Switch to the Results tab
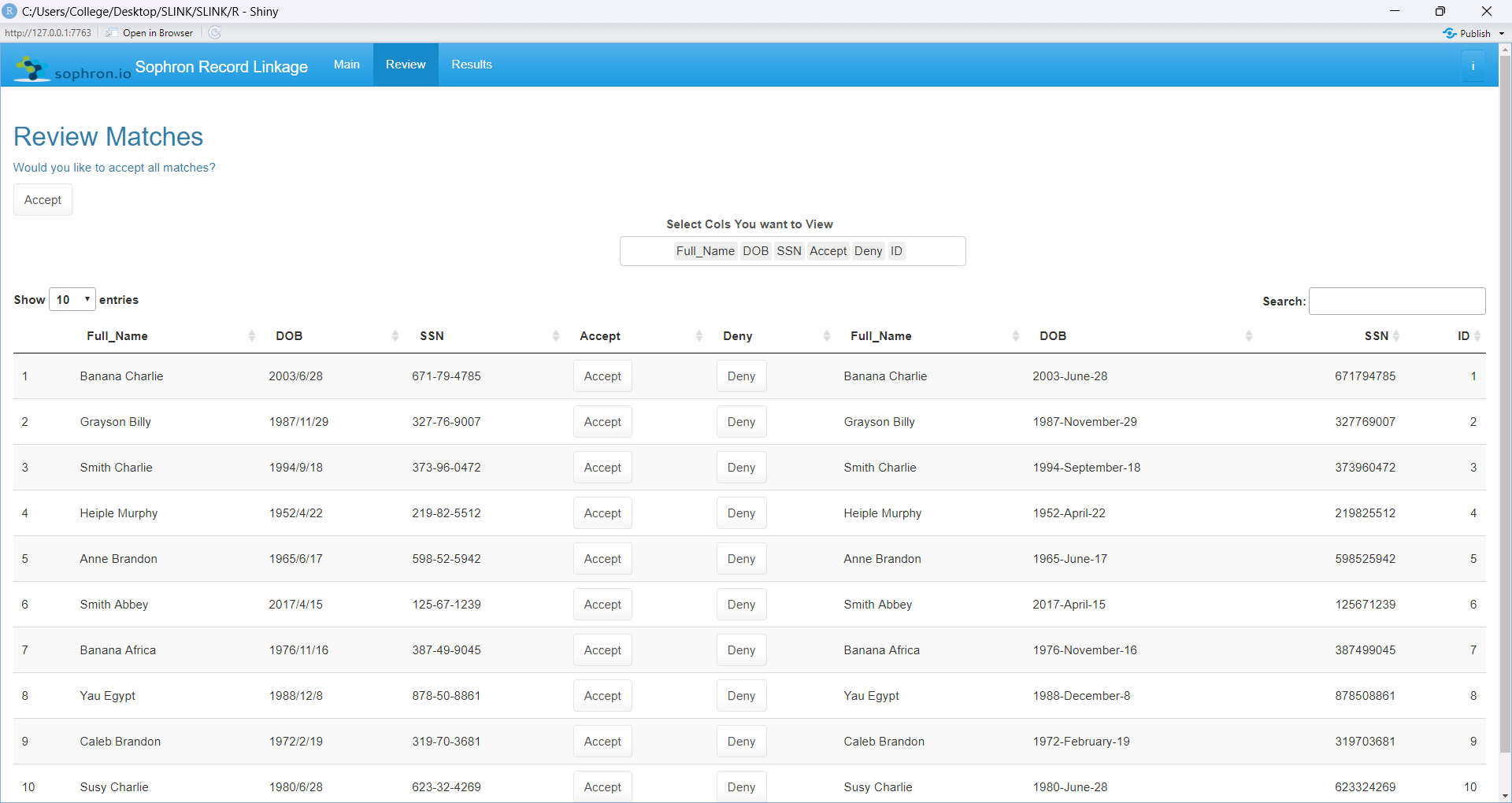1512x803 pixels. [471, 65]
